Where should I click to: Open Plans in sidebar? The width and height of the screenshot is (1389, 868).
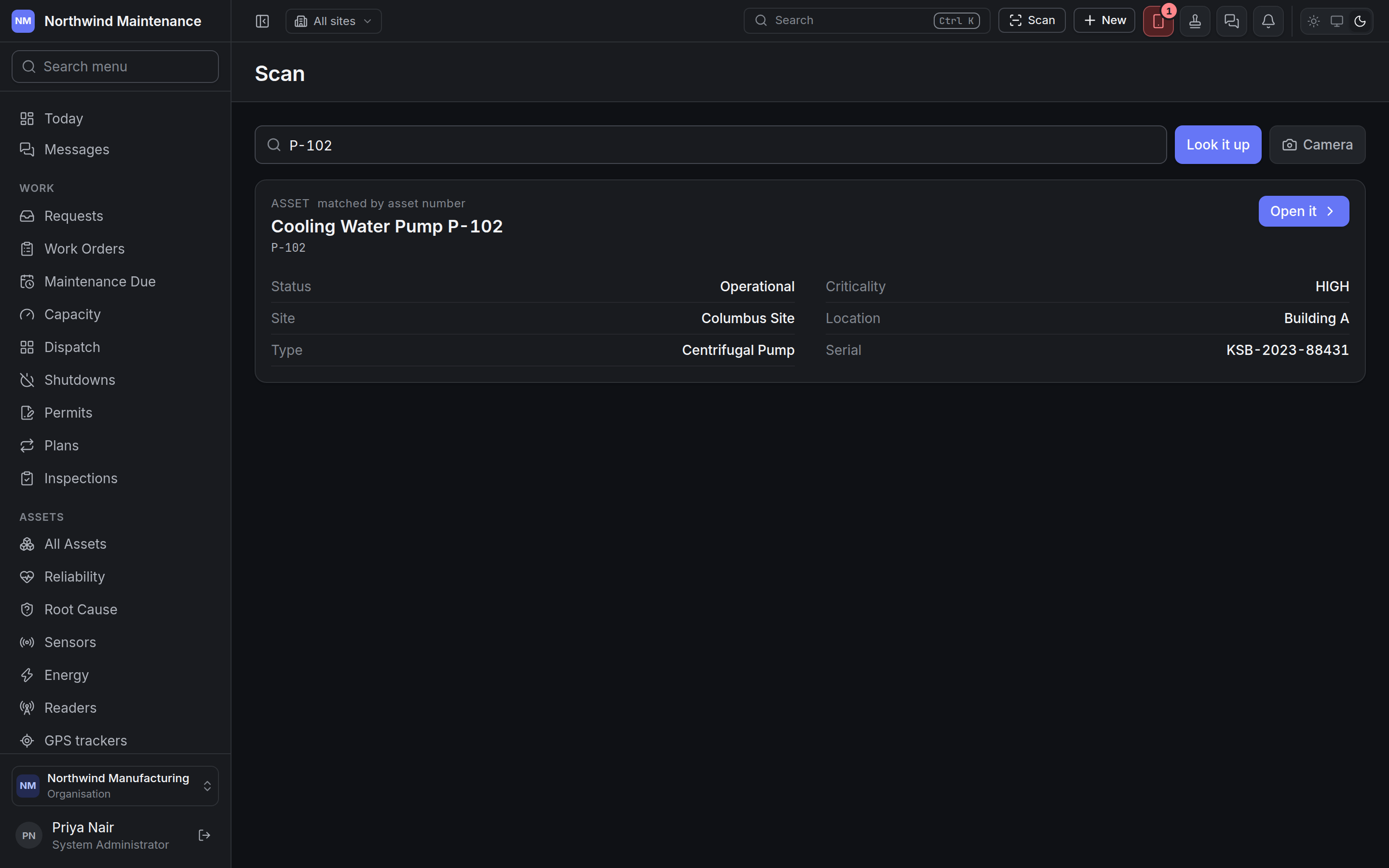(115, 445)
